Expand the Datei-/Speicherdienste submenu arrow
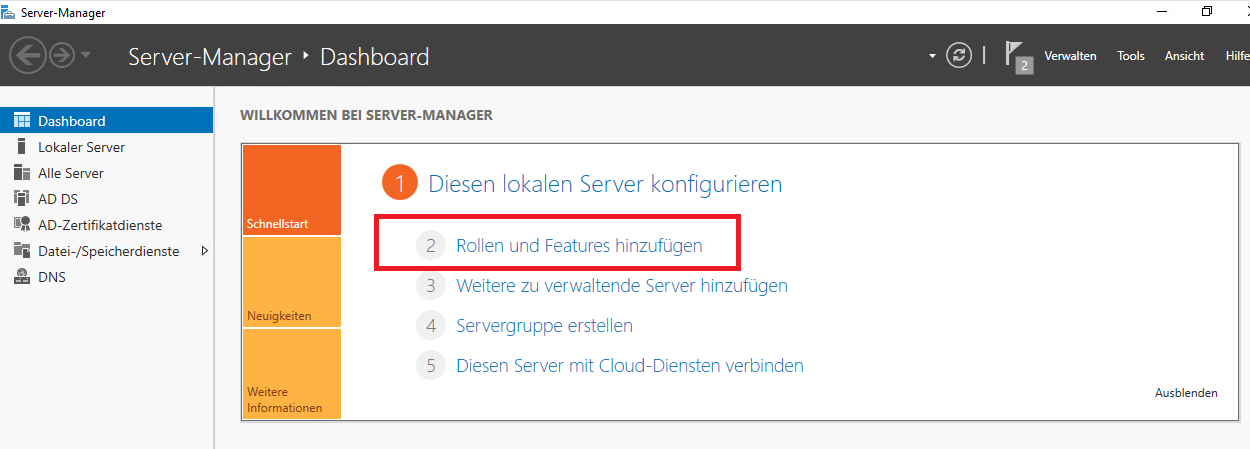The width and height of the screenshot is (1250, 449). (x=204, y=251)
